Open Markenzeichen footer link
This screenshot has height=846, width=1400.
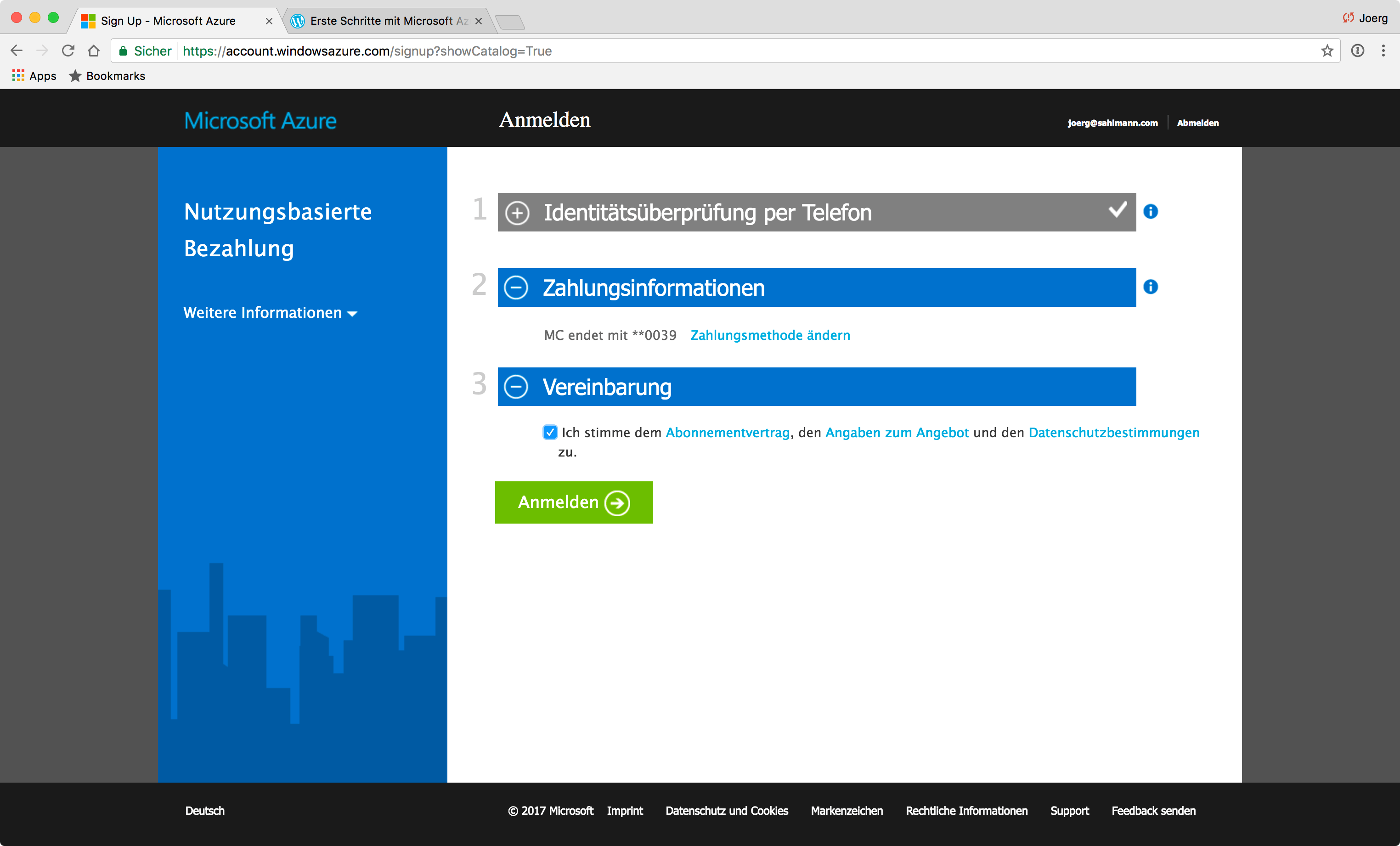tap(847, 811)
